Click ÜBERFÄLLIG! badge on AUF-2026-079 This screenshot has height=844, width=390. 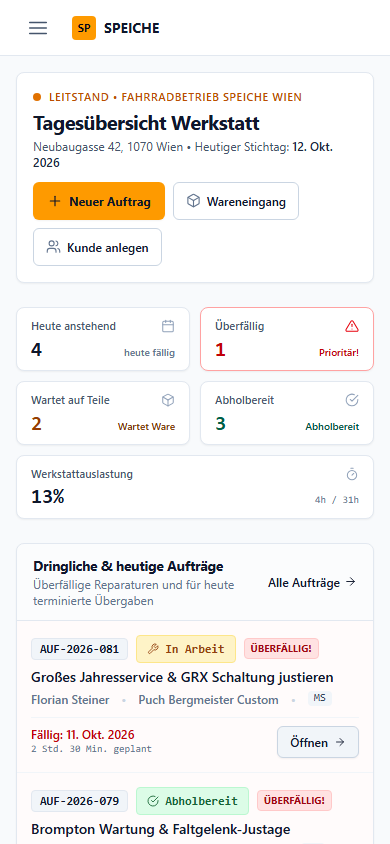[294, 800]
